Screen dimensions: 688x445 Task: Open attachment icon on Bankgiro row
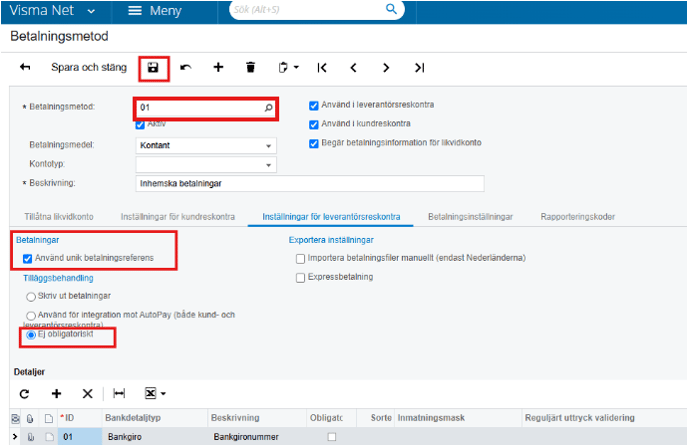click(x=30, y=437)
